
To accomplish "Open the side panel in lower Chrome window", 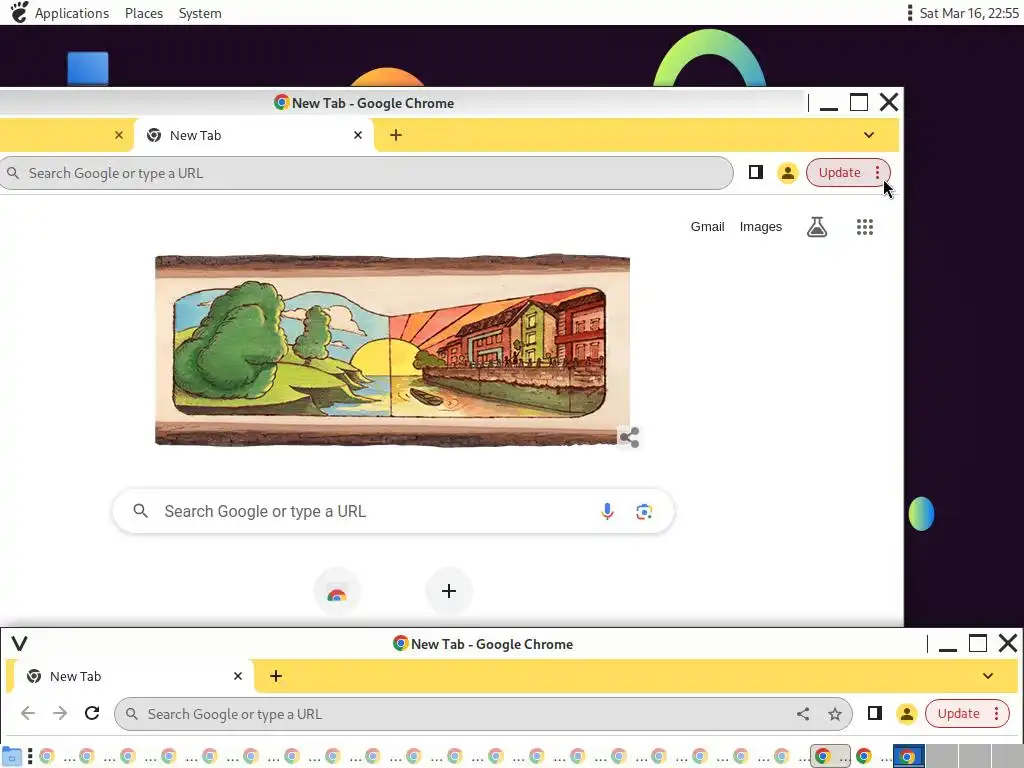I will 874,713.
